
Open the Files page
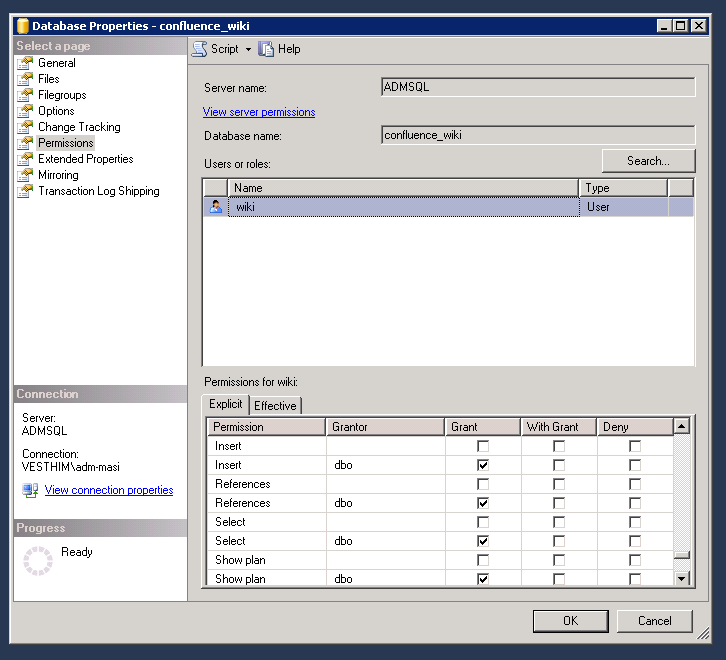click(x=49, y=79)
